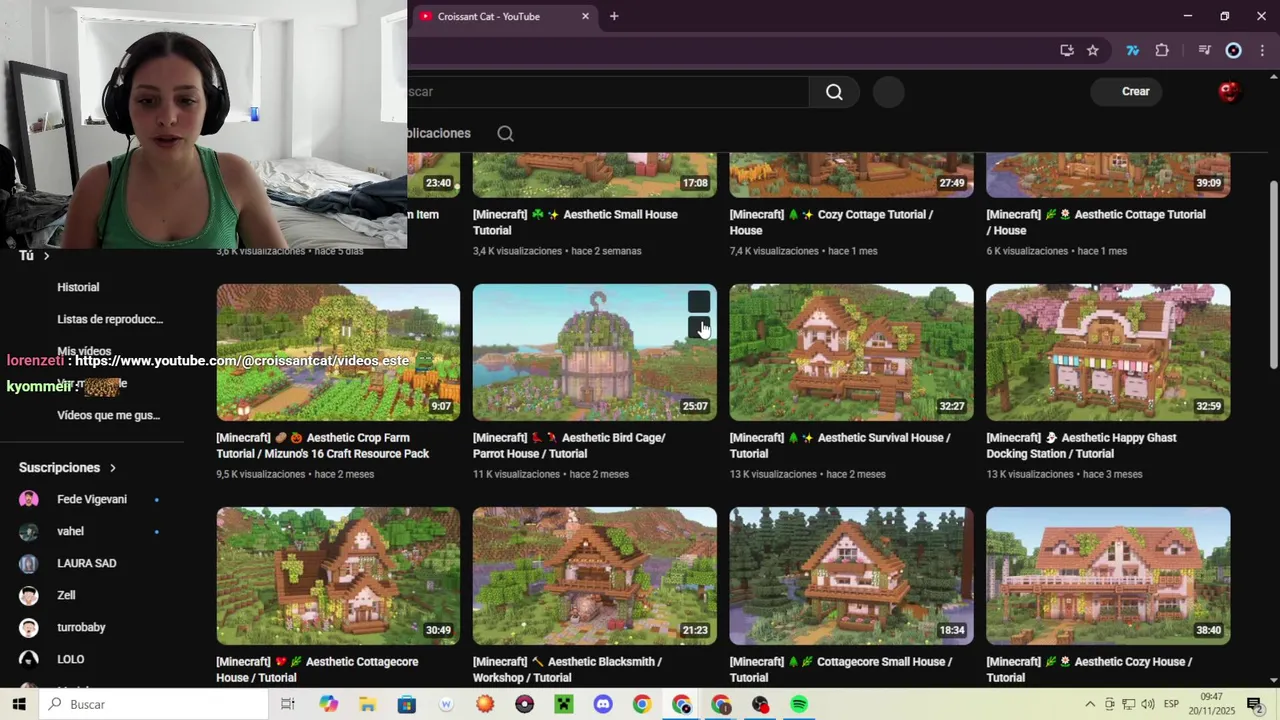
Task: Play the 21:23 blacksmith thumbnail
Action: (x=595, y=576)
